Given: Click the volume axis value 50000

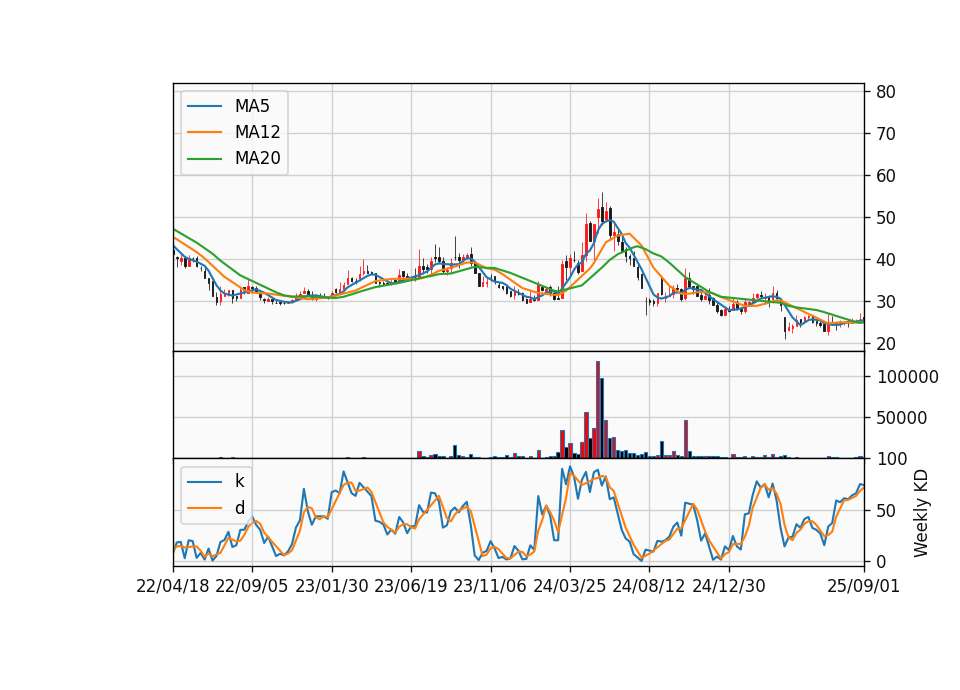Looking at the screenshot, I should pos(902,418).
